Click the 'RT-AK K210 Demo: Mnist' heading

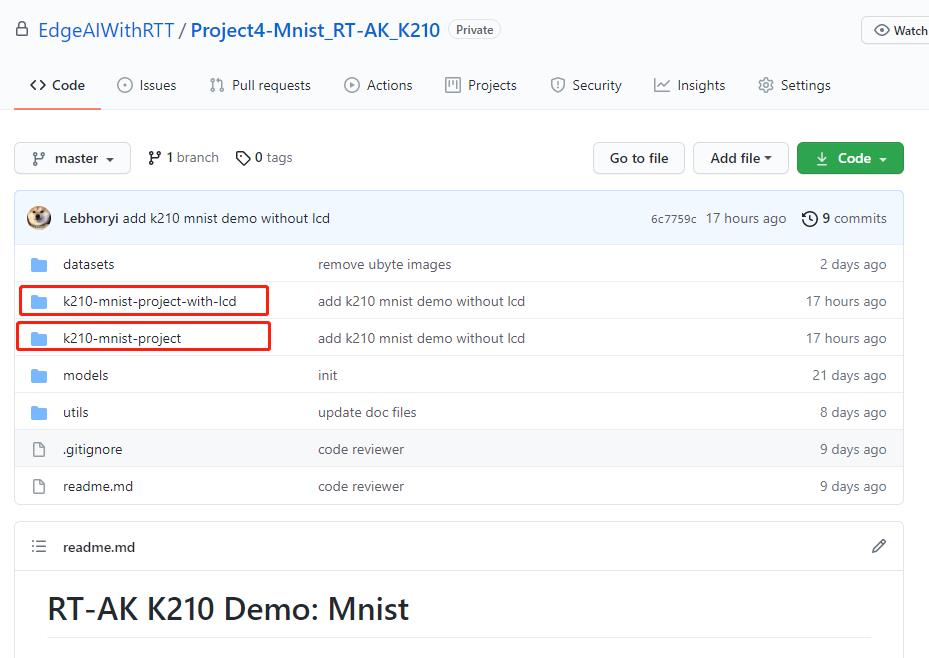(x=228, y=609)
